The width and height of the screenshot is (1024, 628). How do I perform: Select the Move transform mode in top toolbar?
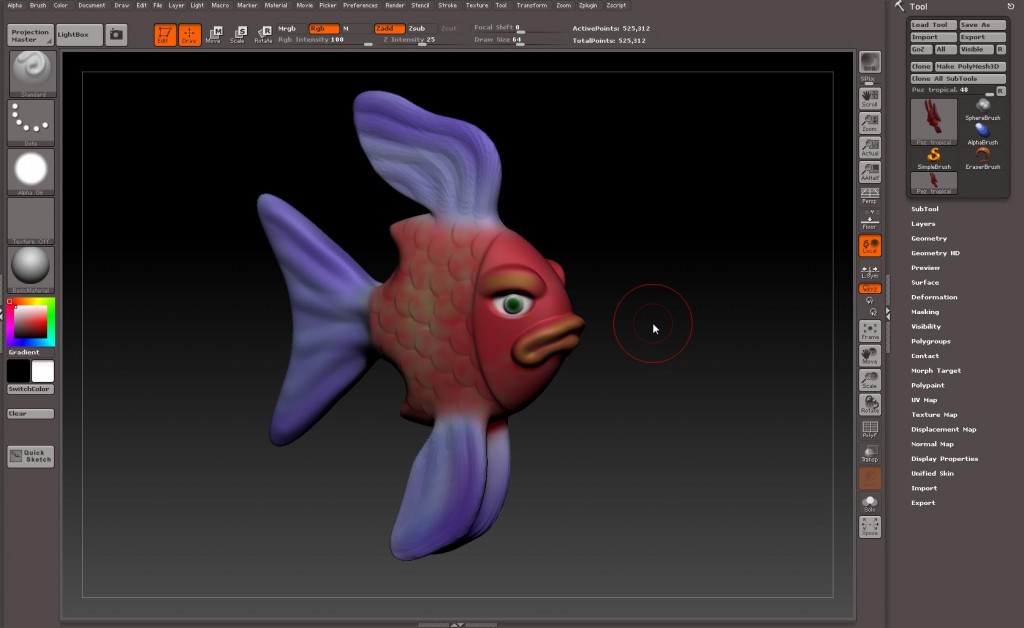214,35
